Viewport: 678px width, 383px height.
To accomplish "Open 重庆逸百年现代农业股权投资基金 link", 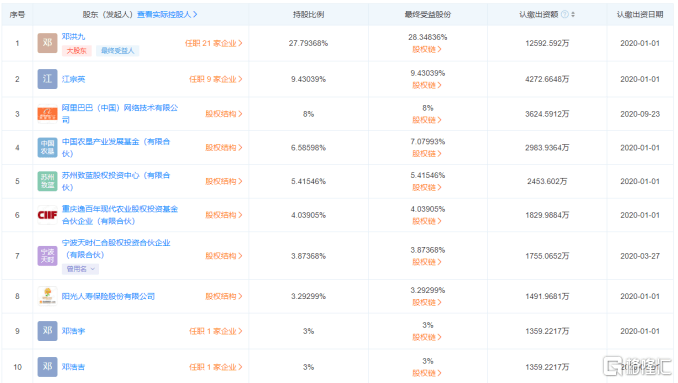I will coord(120,215).
